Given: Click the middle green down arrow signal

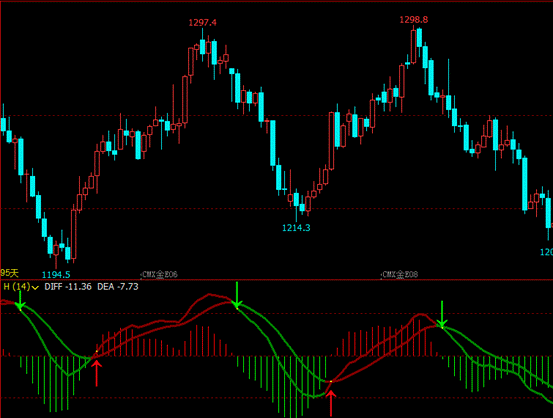Looking at the screenshot, I should (x=237, y=295).
